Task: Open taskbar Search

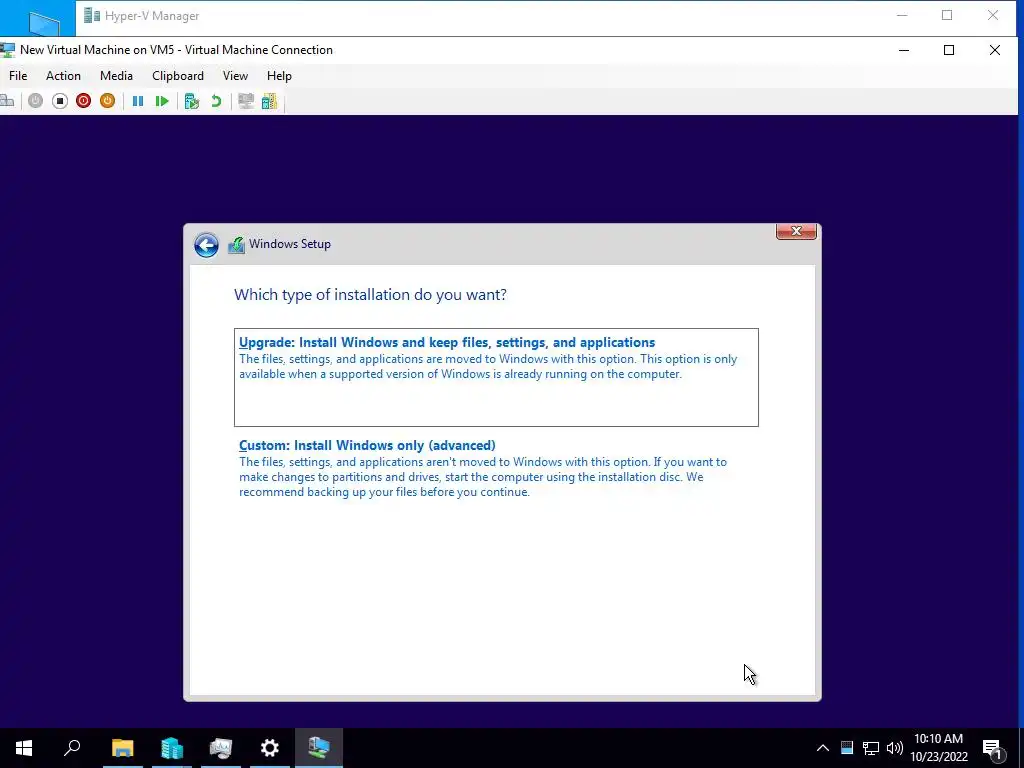Action: click(72, 748)
